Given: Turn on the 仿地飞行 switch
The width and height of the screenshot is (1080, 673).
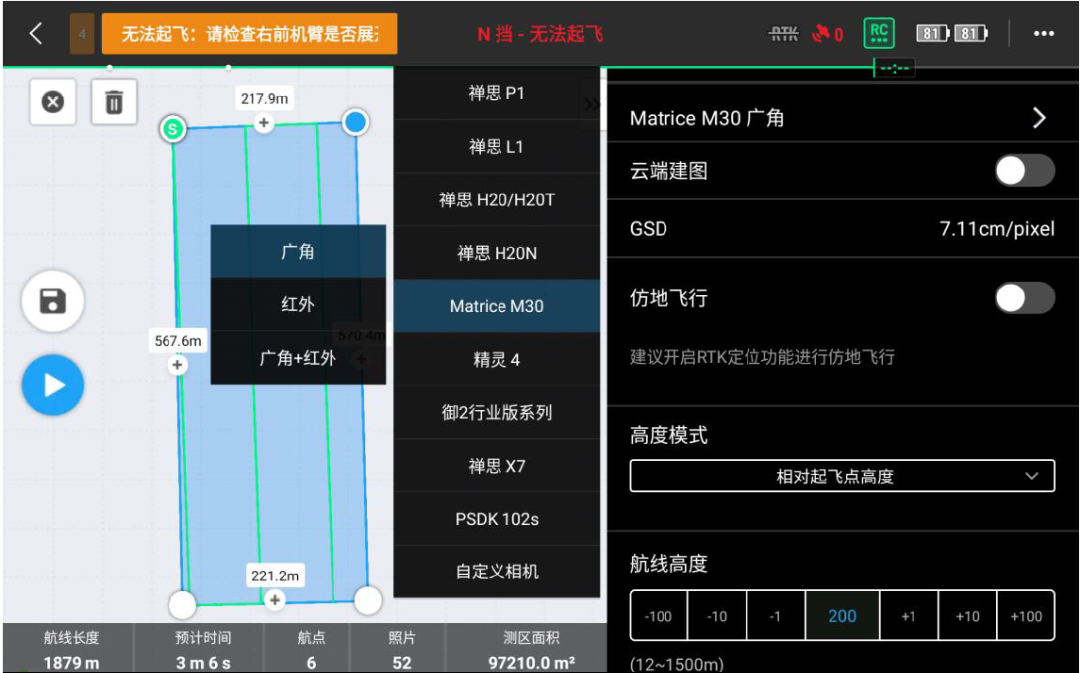Looking at the screenshot, I should pos(1024,298).
